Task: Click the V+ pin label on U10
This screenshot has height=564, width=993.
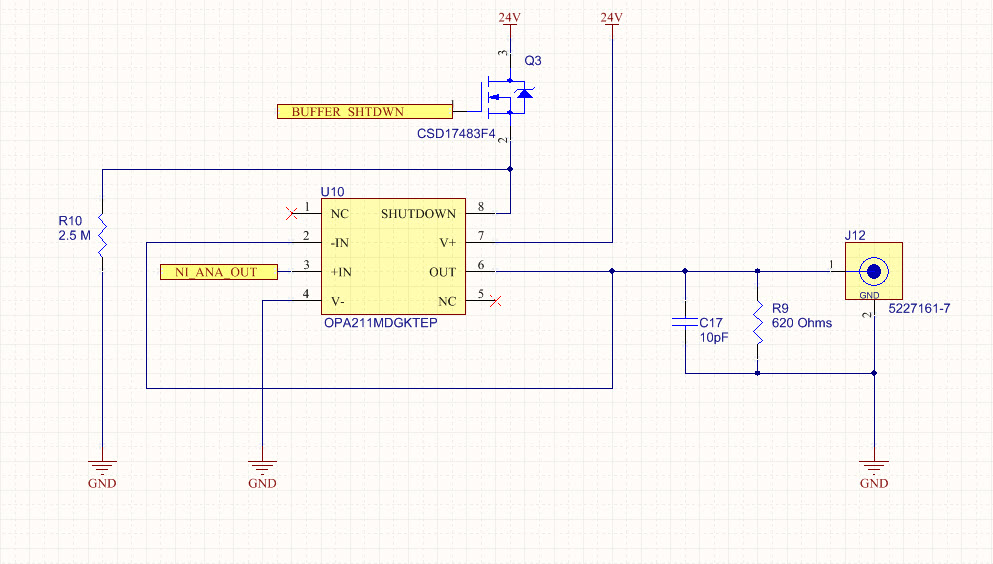Action: point(448,243)
